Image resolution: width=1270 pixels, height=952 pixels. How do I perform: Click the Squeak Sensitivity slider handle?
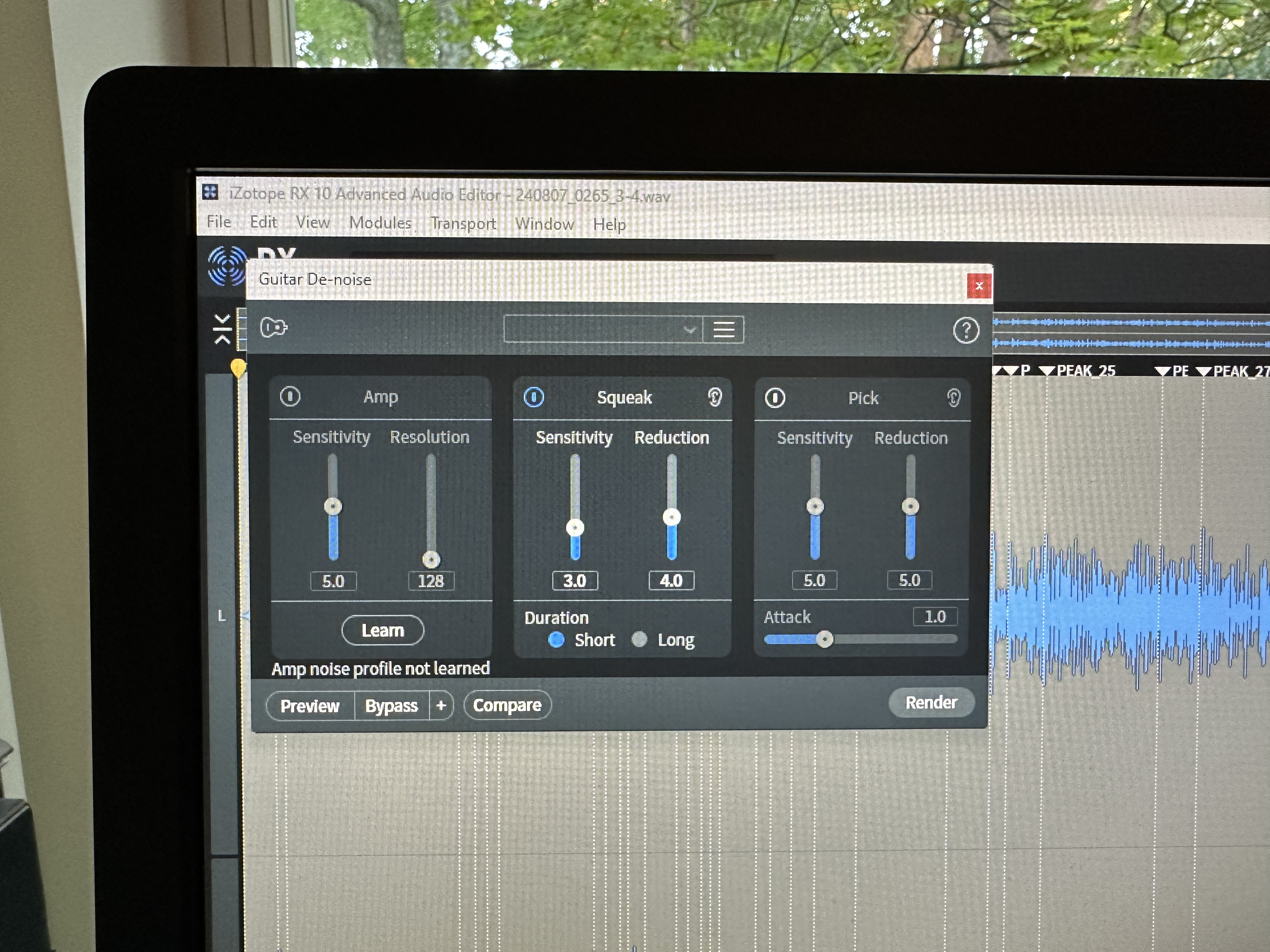coord(575,527)
